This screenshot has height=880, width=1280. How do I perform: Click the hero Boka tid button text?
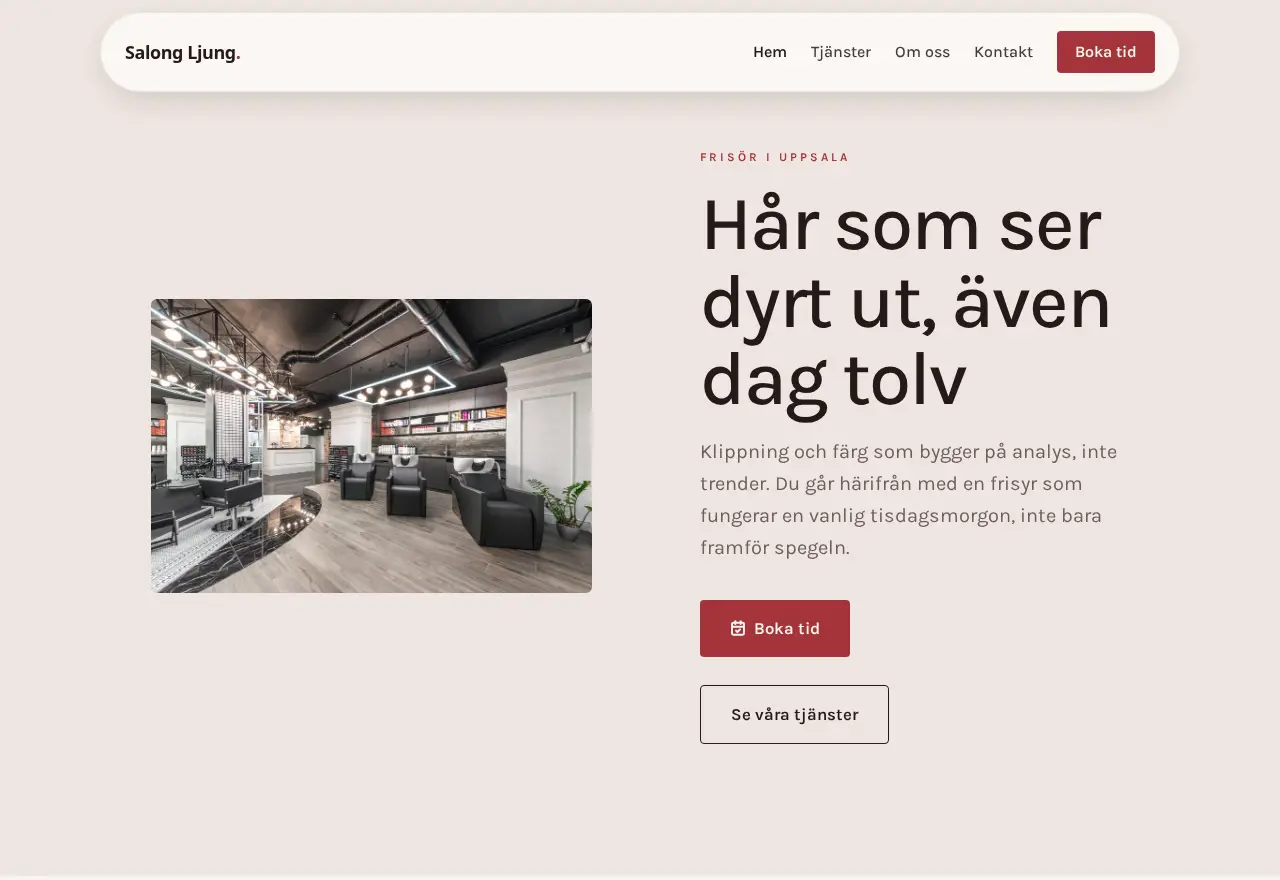pos(787,629)
